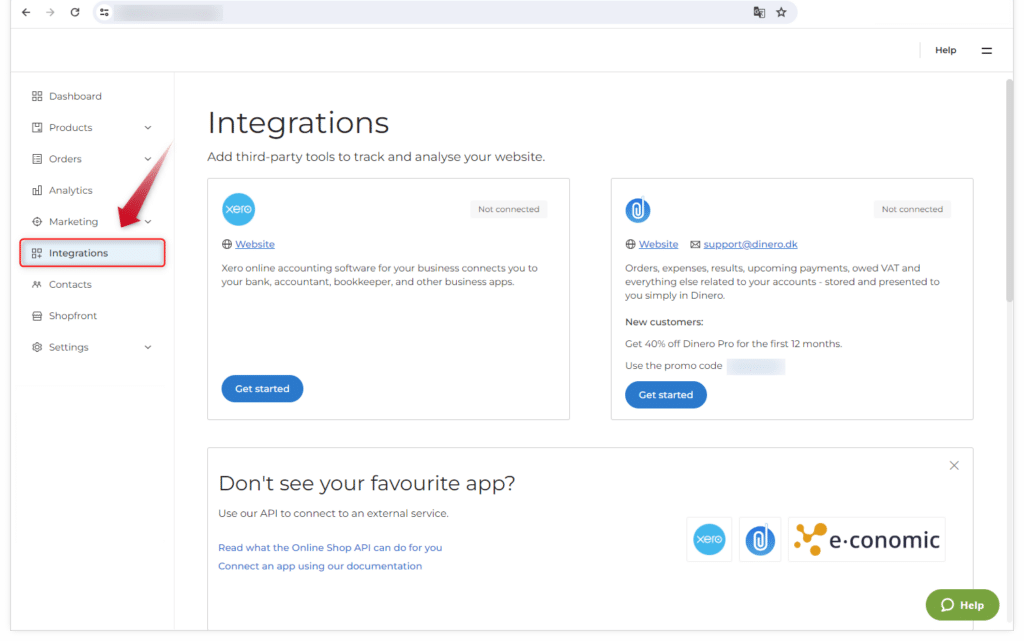1024x641 pixels.
Task: Click the Dinero paperclip logo in card
Action: [x=638, y=210]
